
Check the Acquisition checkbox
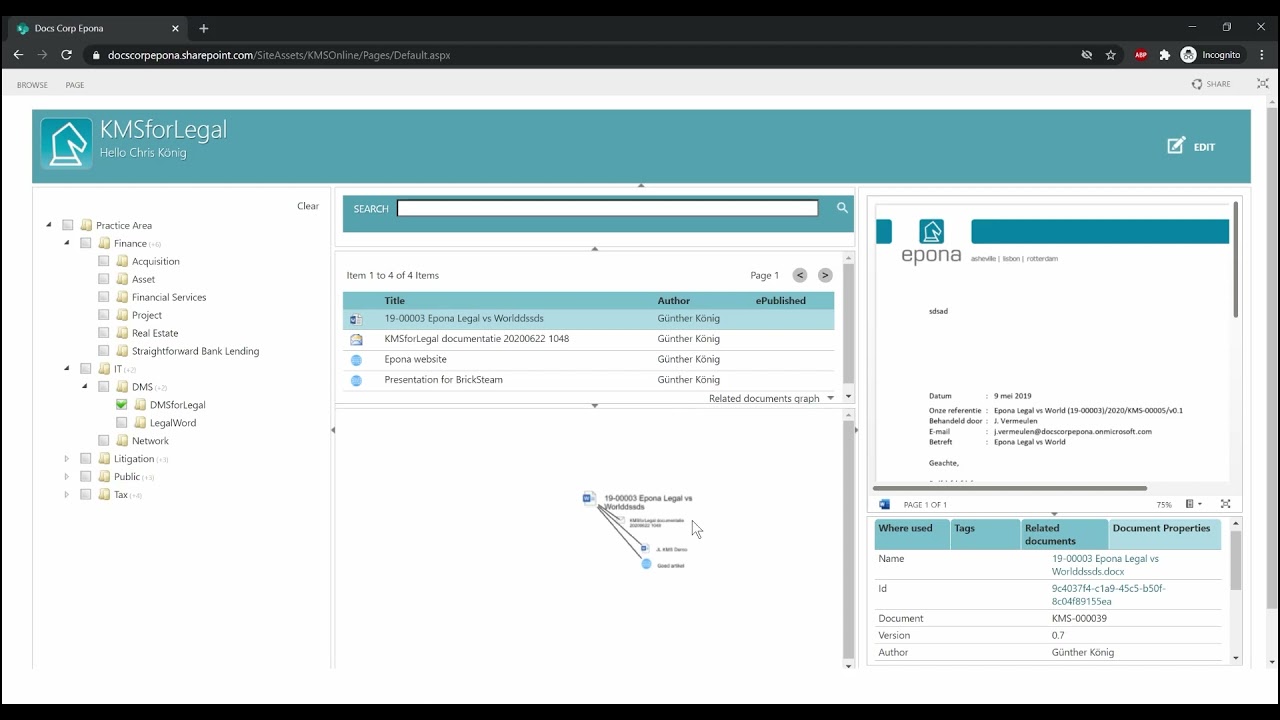(x=104, y=262)
